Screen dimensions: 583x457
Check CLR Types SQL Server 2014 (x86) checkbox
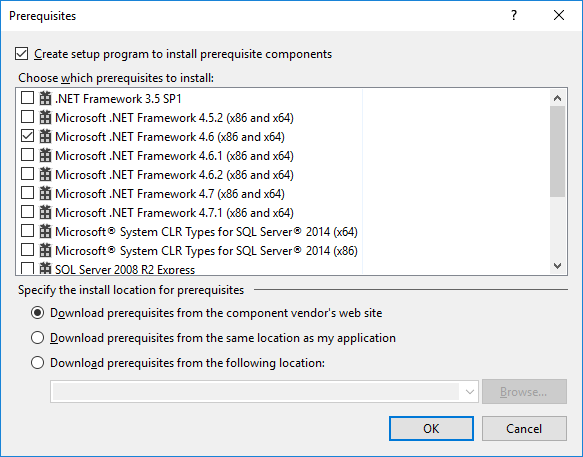point(28,250)
